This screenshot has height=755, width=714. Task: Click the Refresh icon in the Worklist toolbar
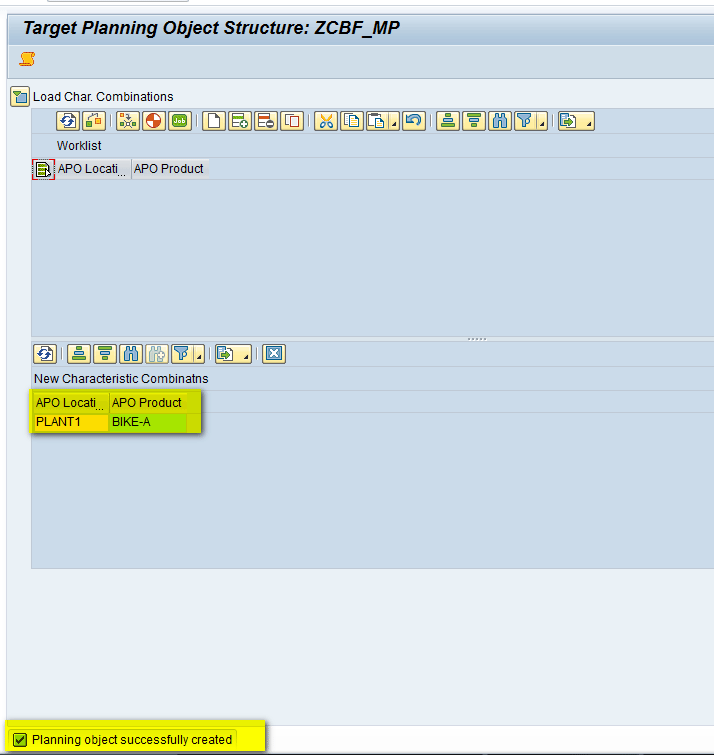tap(67, 121)
